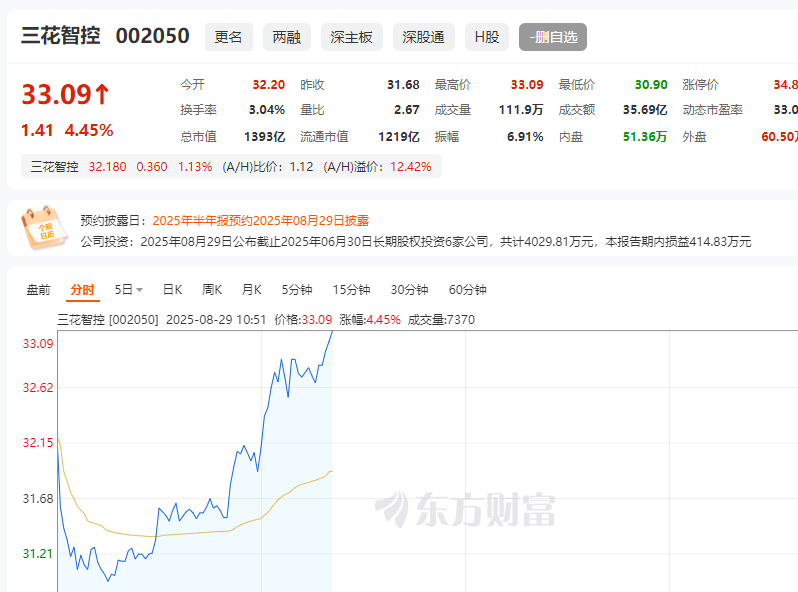Click the change percentage 4.45% under price
The height and width of the screenshot is (592, 798).
[x=89, y=130]
